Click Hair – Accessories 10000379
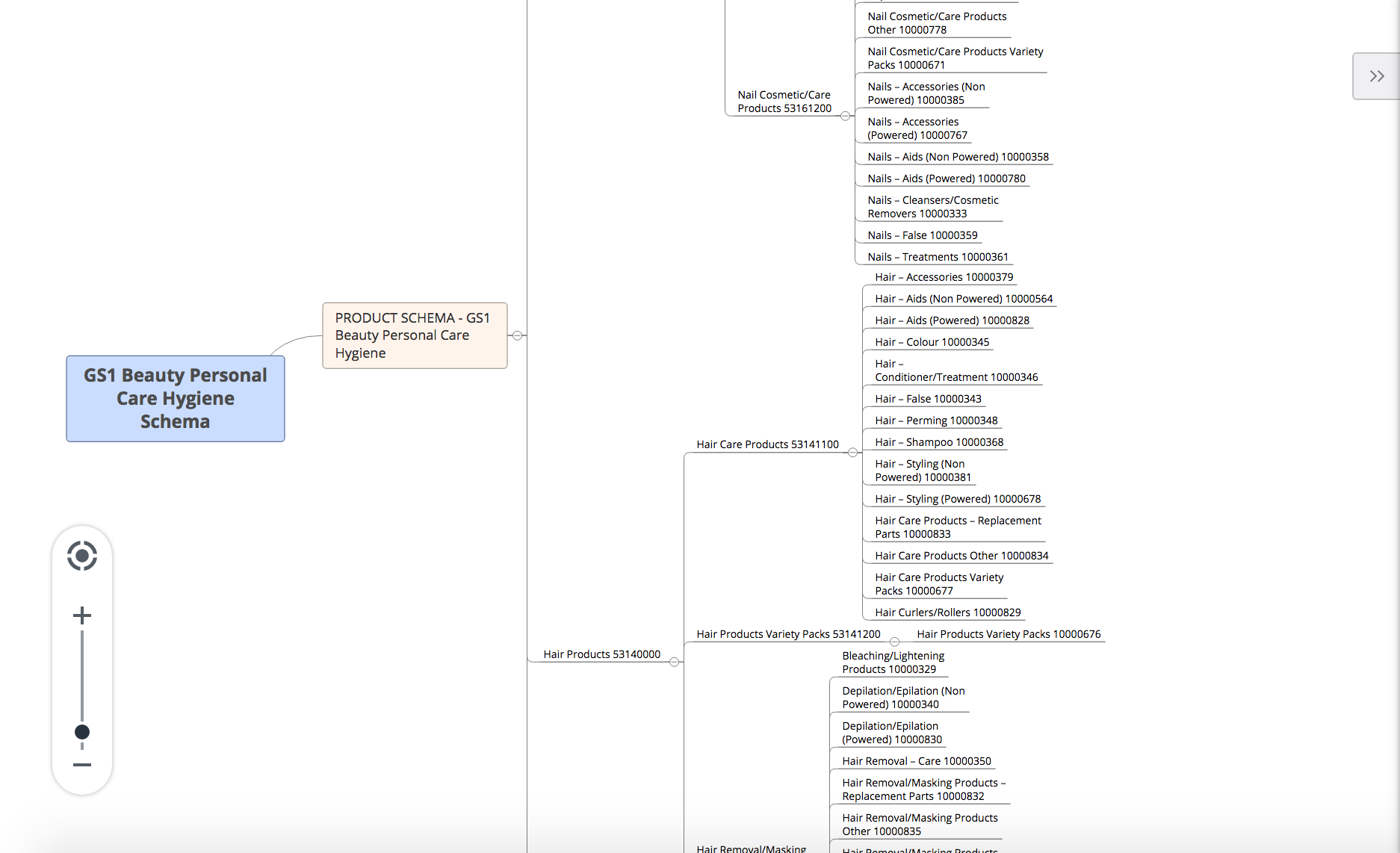Image resolution: width=1400 pixels, height=853 pixels. click(x=944, y=277)
